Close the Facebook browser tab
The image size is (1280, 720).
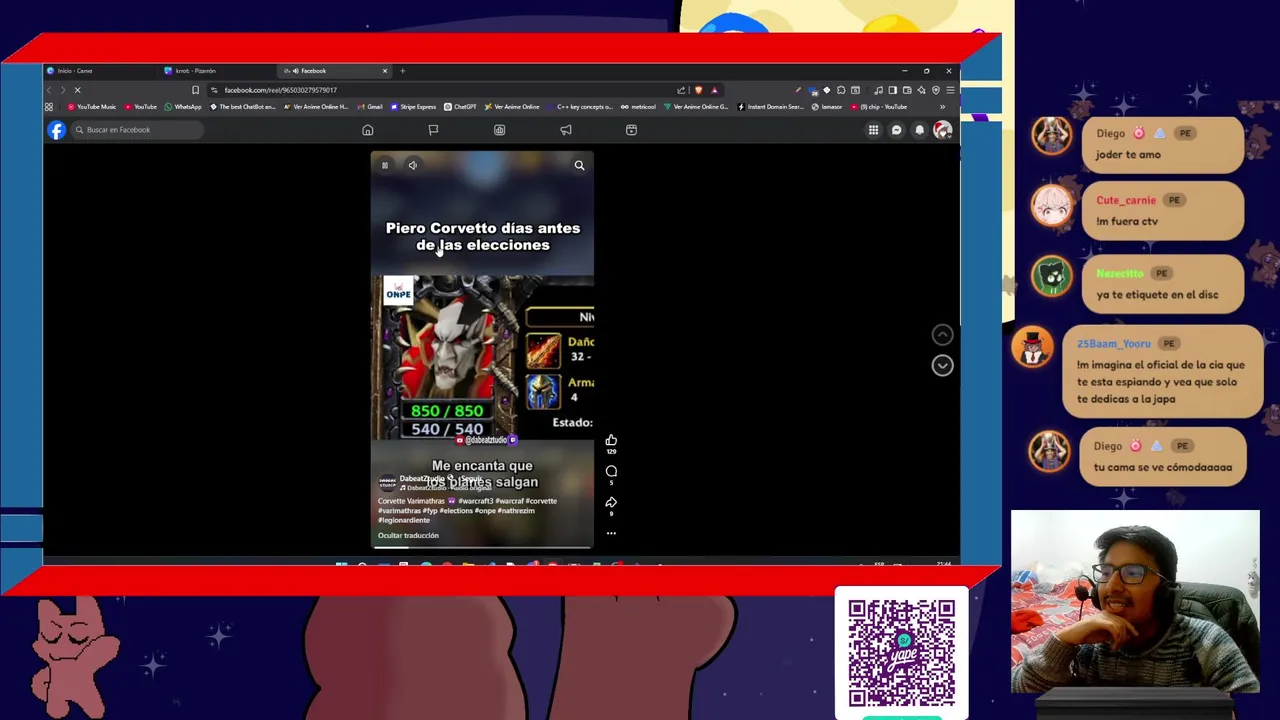[385, 71]
